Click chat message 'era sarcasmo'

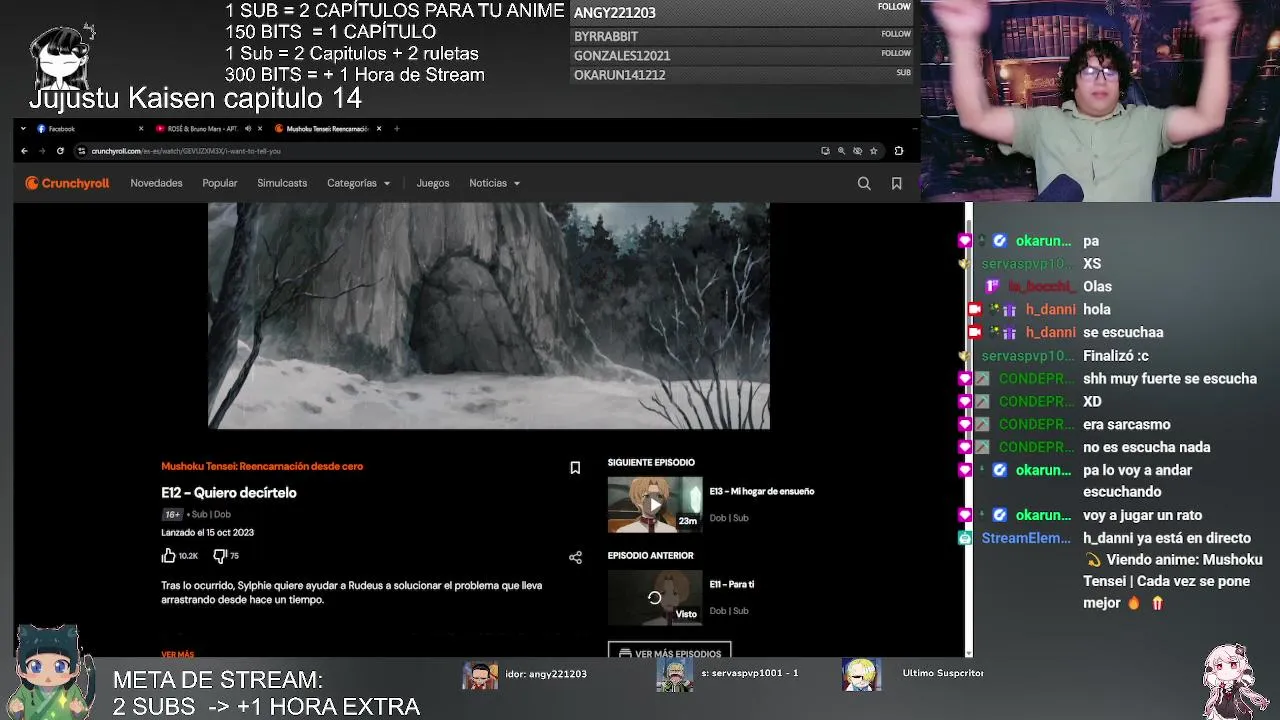click(1127, 424)
